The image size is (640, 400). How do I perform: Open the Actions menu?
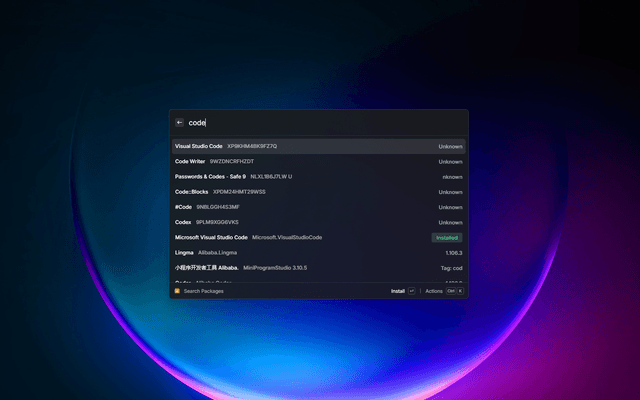433,291
